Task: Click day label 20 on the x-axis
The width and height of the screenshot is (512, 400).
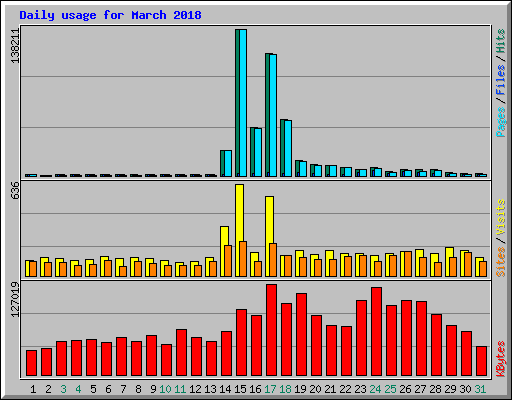Action: tap(315, 389)
